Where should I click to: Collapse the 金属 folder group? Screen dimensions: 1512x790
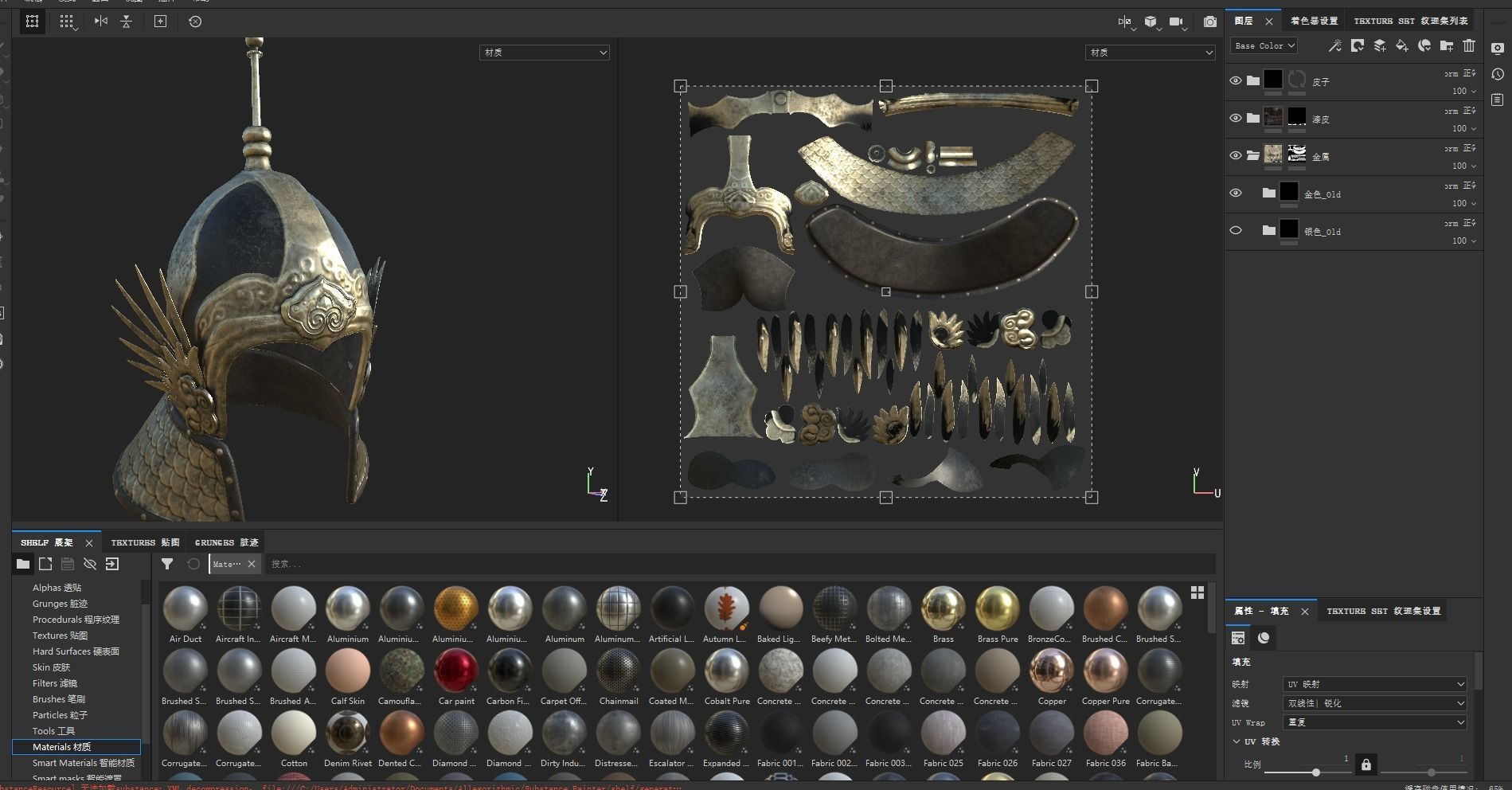click(x=1253, y=155)
